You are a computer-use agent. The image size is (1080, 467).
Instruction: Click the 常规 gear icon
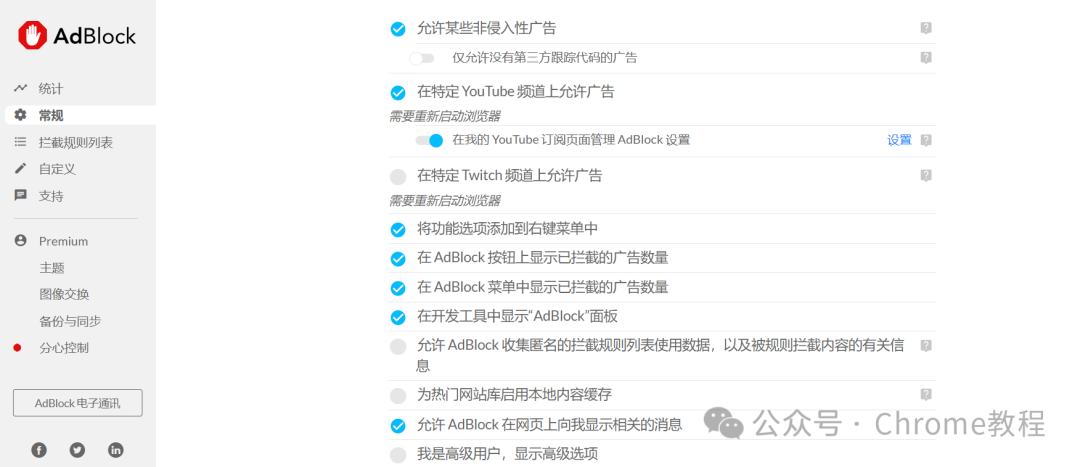(x=21, y=115)
